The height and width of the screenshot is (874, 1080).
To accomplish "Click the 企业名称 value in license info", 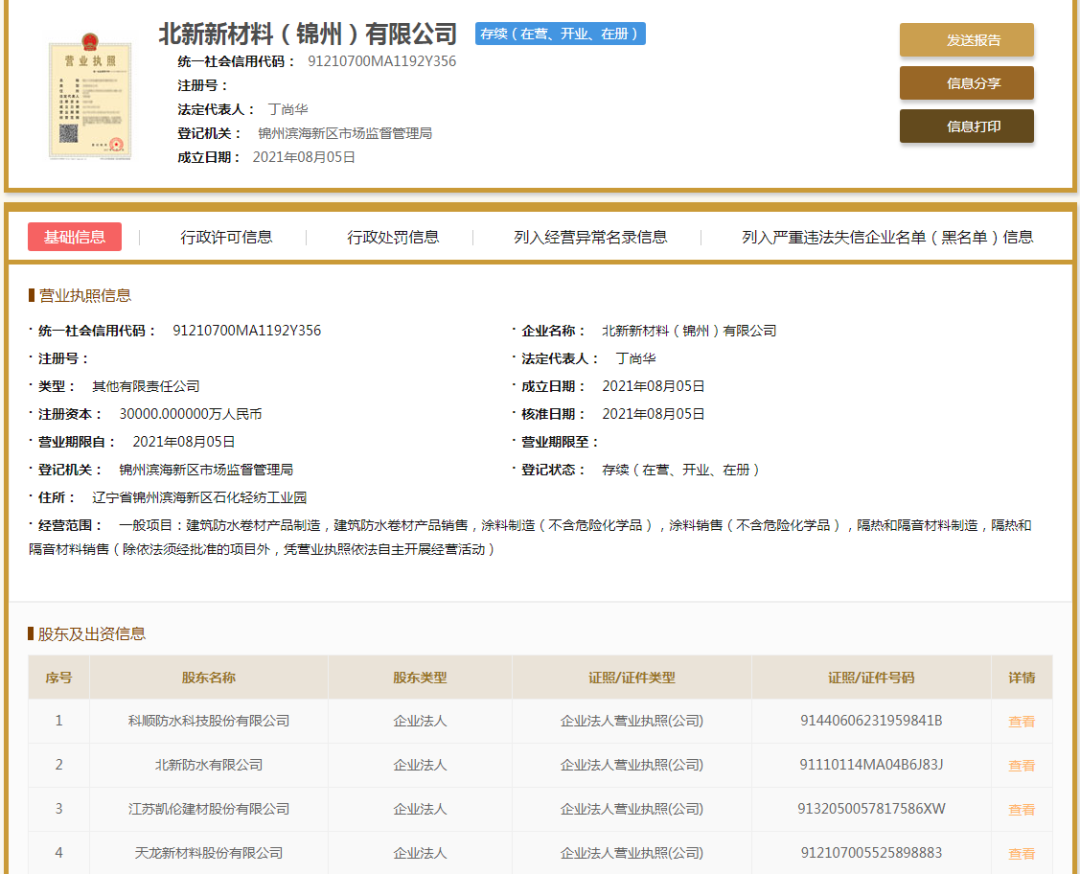I will tap(689, 331).
